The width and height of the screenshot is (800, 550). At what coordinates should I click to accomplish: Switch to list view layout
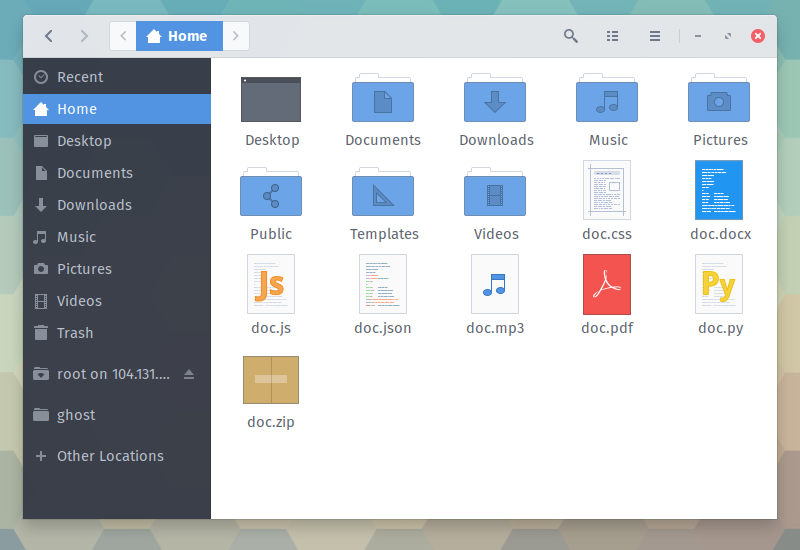(x=612, y=36)
